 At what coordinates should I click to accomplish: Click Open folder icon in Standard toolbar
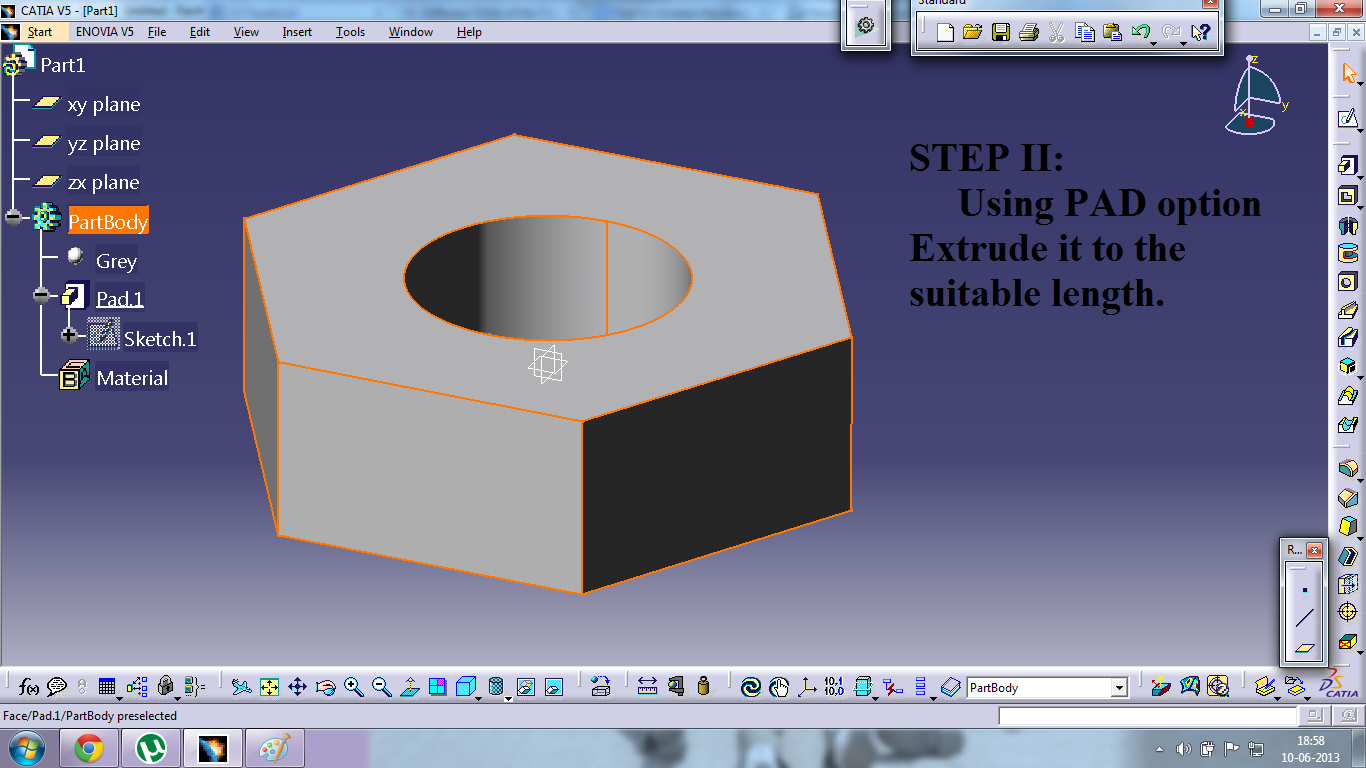[x=972, y=32]
